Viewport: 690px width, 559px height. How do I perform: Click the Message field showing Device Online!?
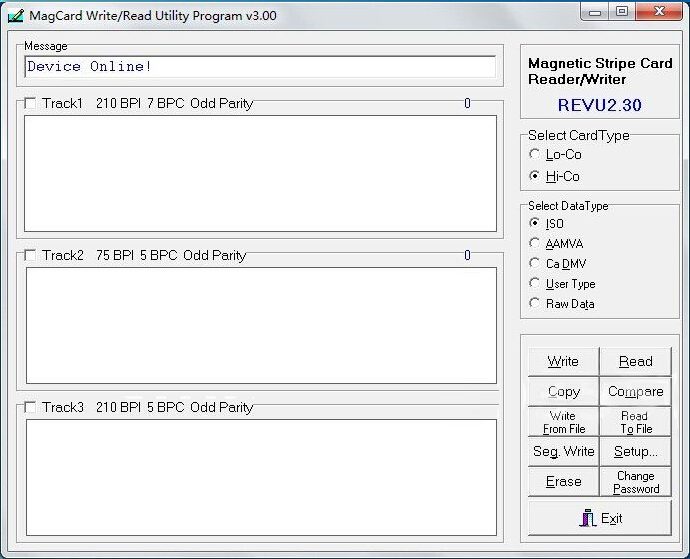click(x=260, y=66)
